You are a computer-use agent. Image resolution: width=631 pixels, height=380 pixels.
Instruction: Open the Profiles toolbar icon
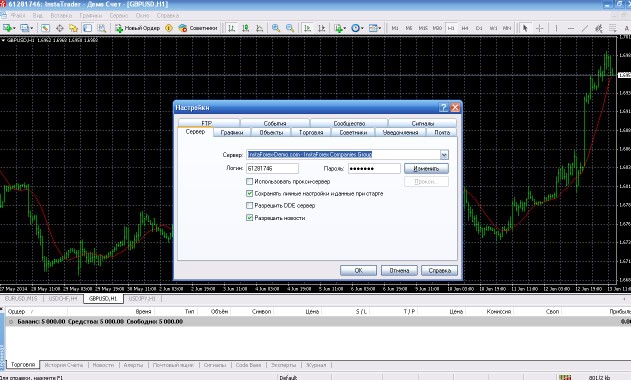(x=25, y=28)
